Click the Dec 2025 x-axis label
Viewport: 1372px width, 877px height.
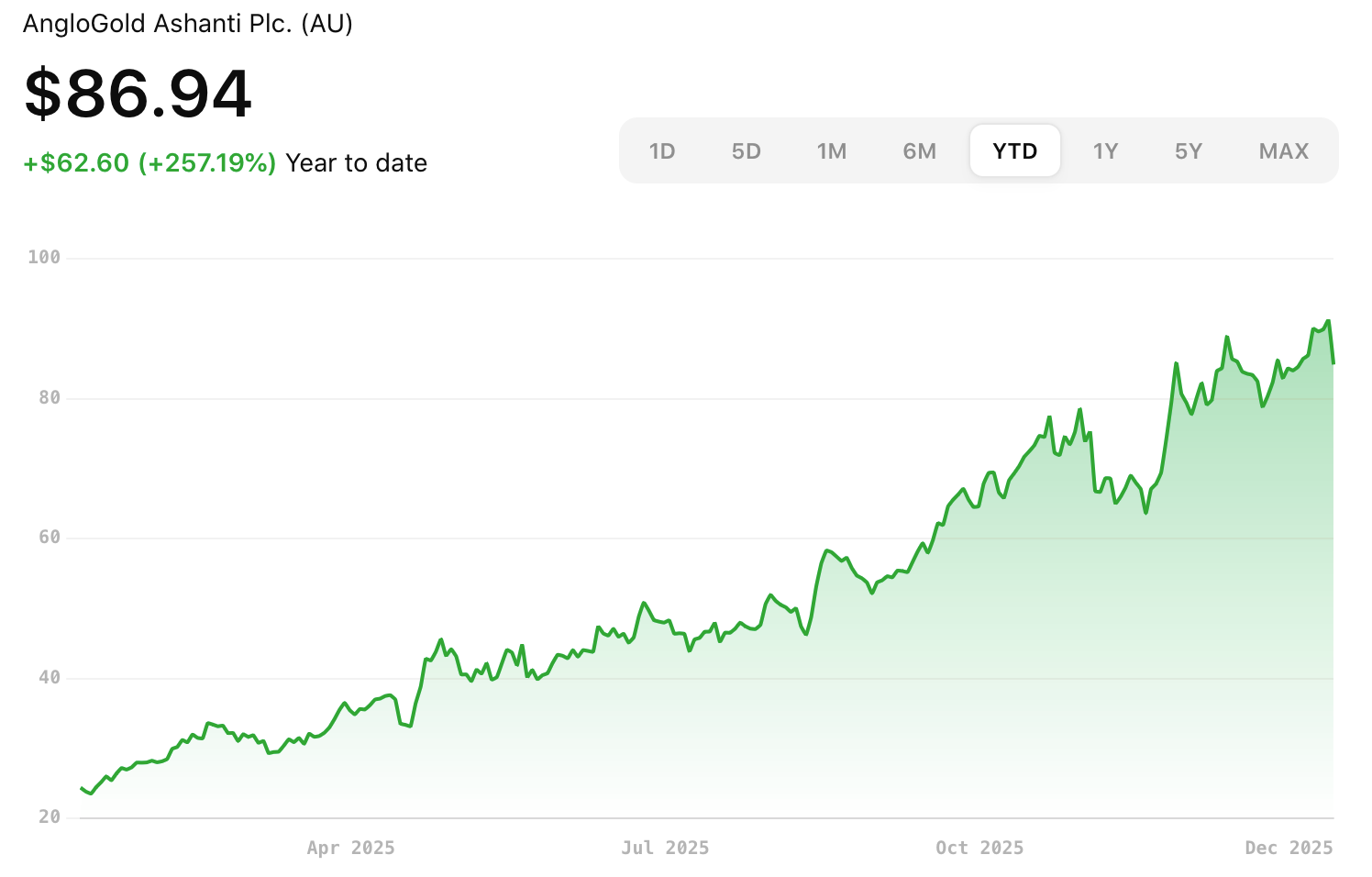[1289, 848]
